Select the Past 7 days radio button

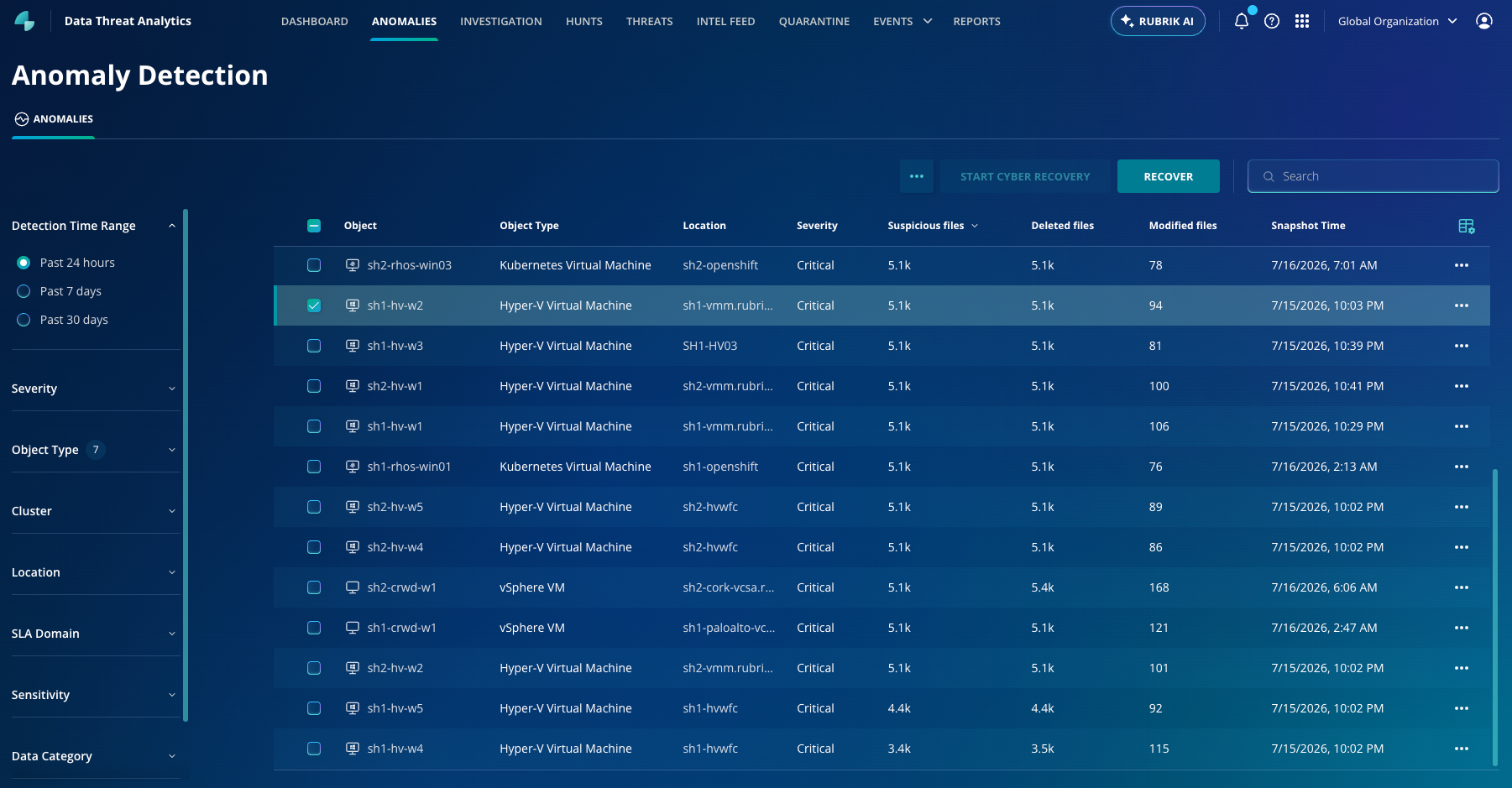click(x=24, y=291)
